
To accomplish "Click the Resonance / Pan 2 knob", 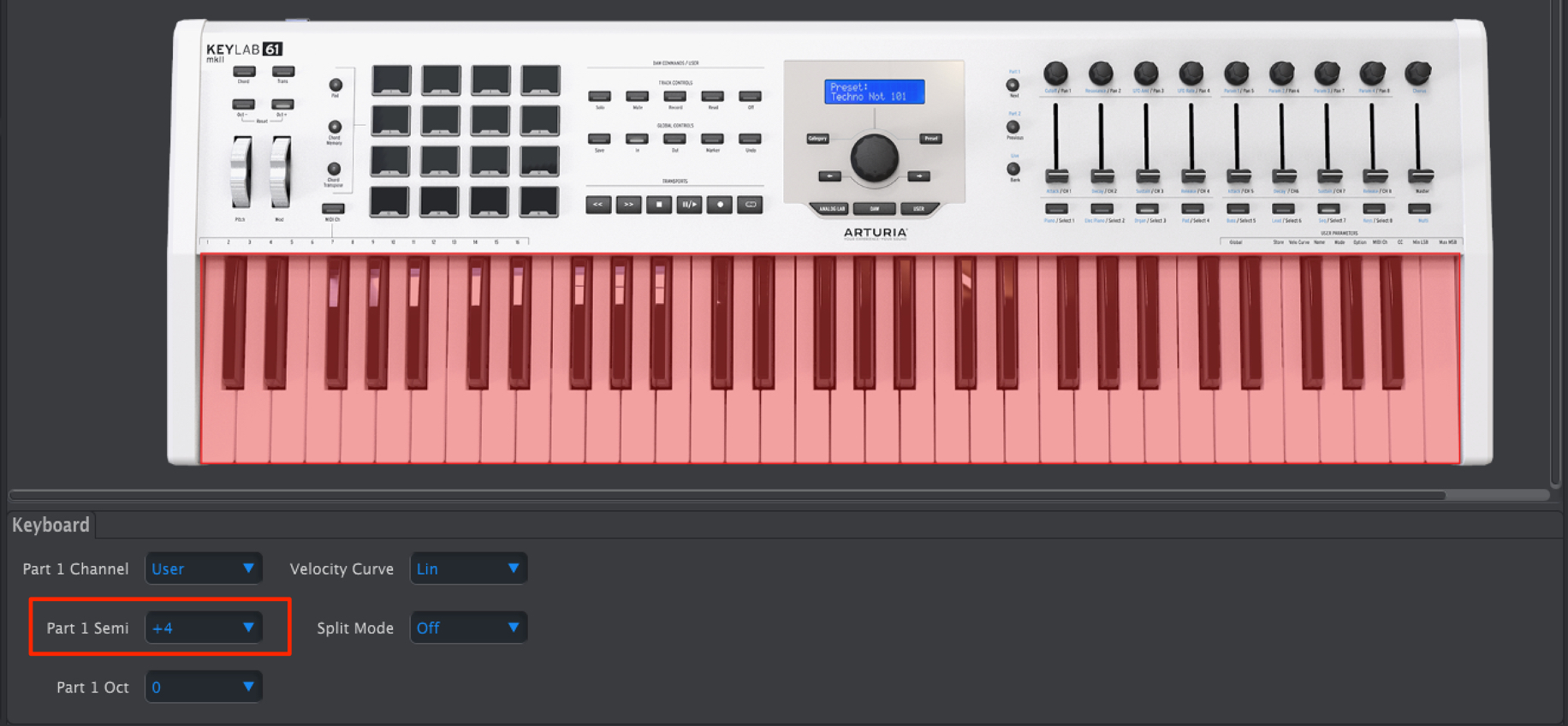I will [x=1101, y=74].
